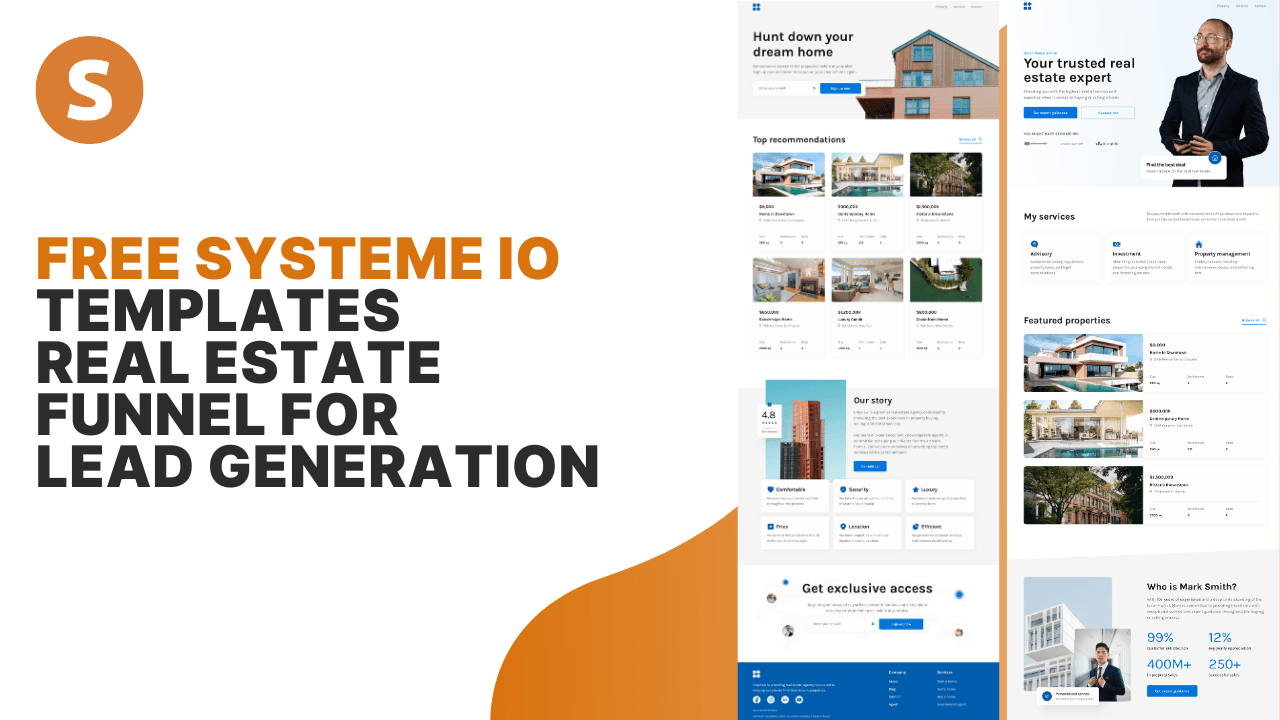This screenshot has height=720, width=1280.
Task: Click the Facebook icon in the footer
Action: pyautogui.click(x=757, y=699)
